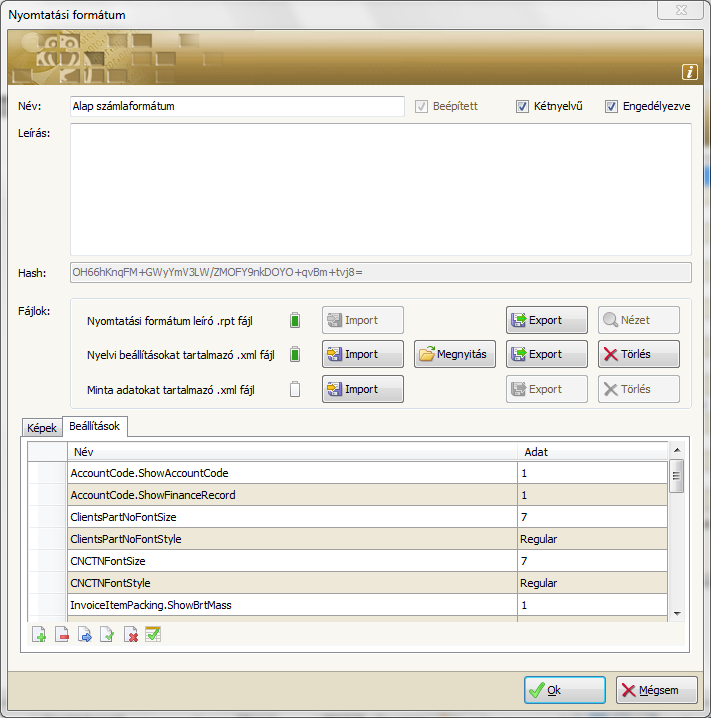Click the table icon with green checkmark

153,635
